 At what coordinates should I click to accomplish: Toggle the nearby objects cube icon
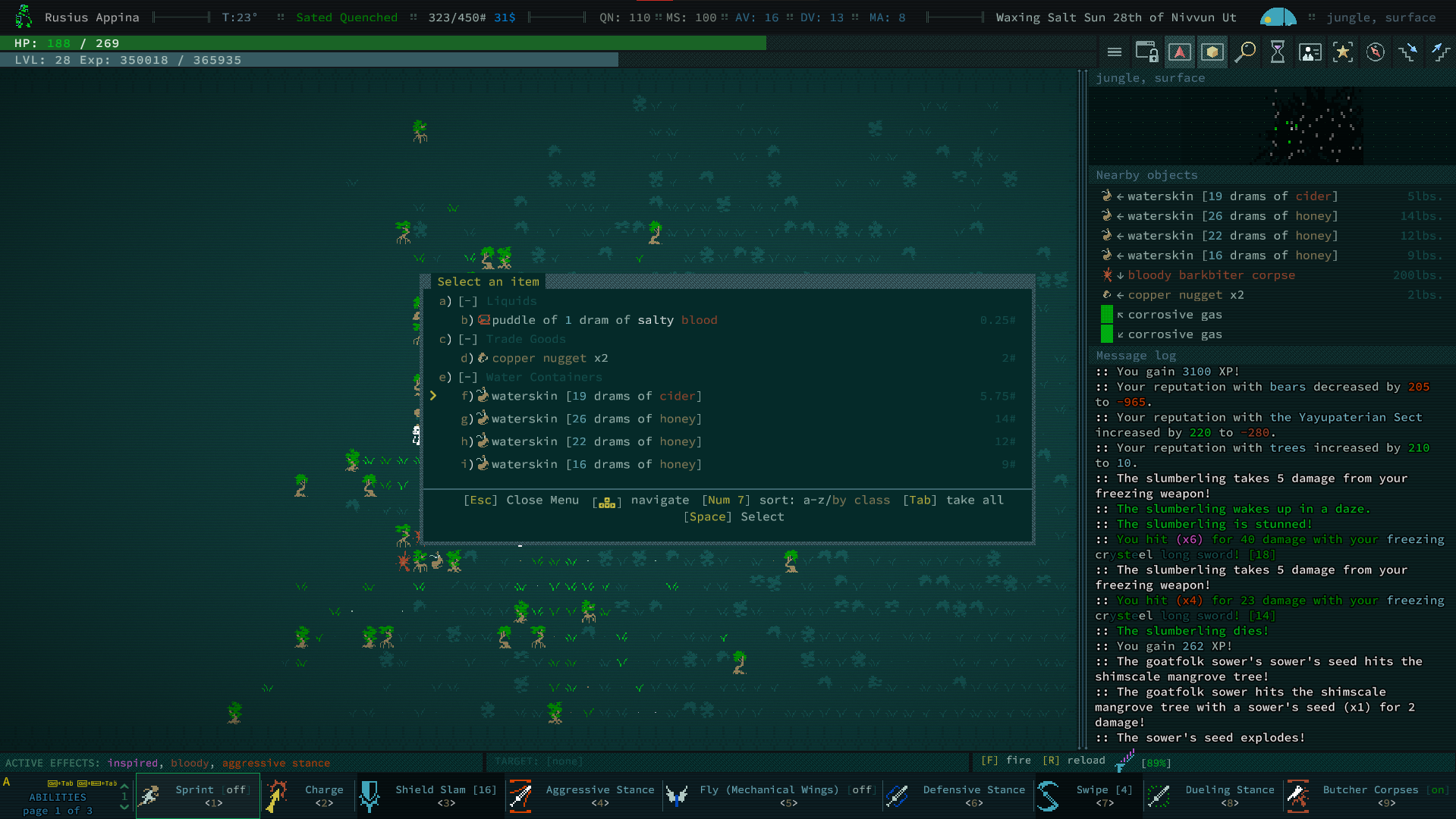1212,52
